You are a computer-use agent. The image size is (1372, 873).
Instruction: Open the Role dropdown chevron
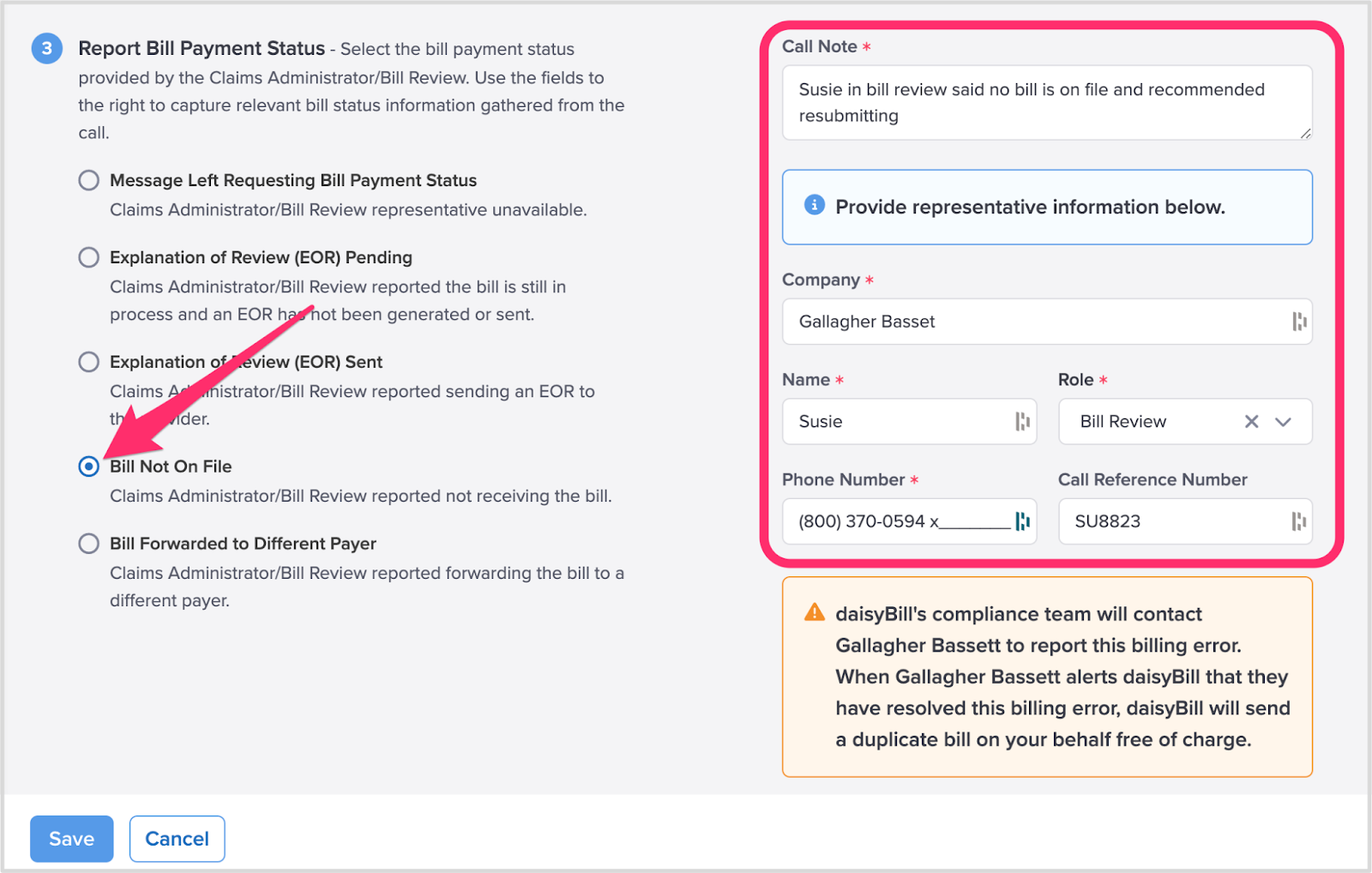coord(1283,421)
